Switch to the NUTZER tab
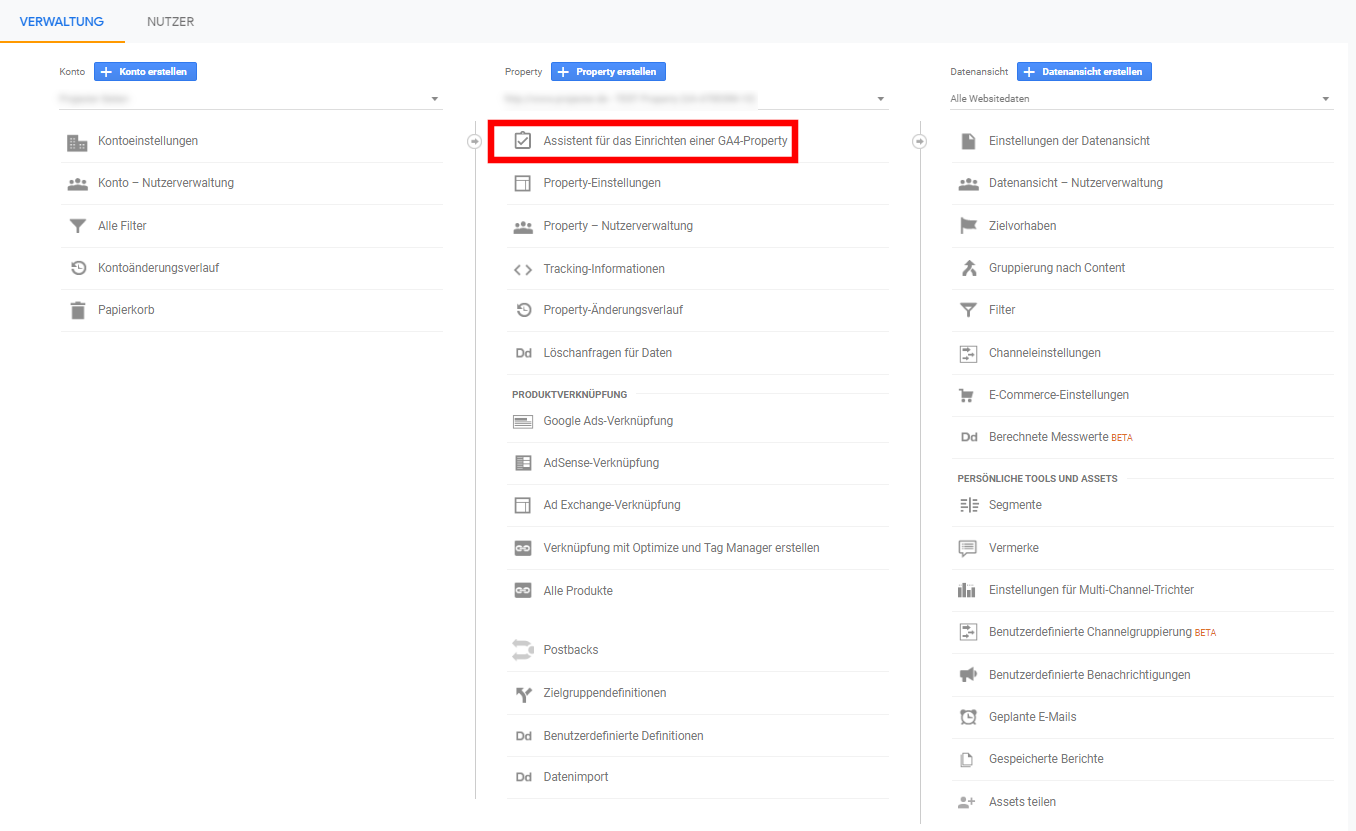 170,21
